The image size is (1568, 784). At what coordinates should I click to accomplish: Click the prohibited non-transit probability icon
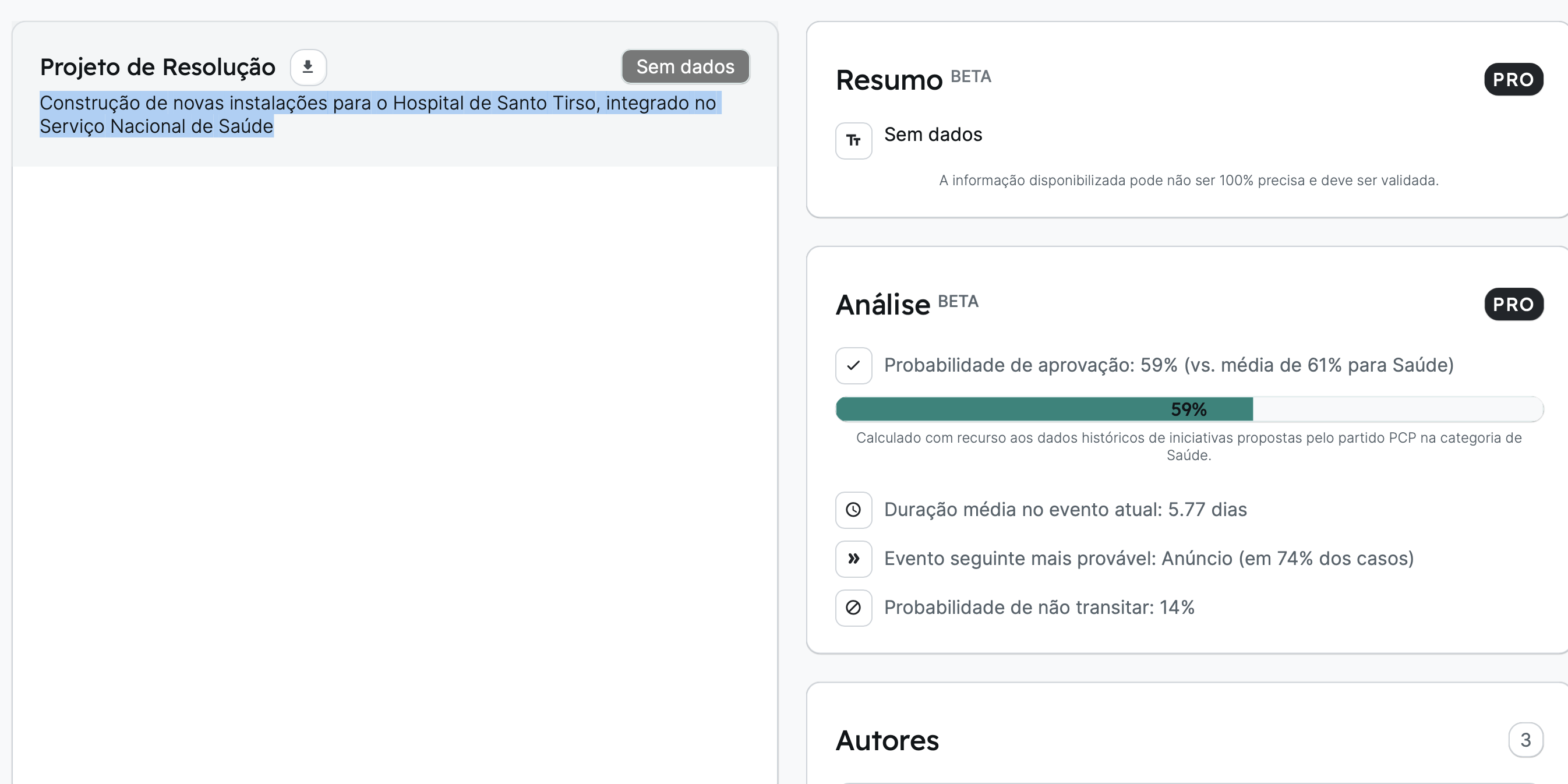pyautogui.click(x=853, y=608)
